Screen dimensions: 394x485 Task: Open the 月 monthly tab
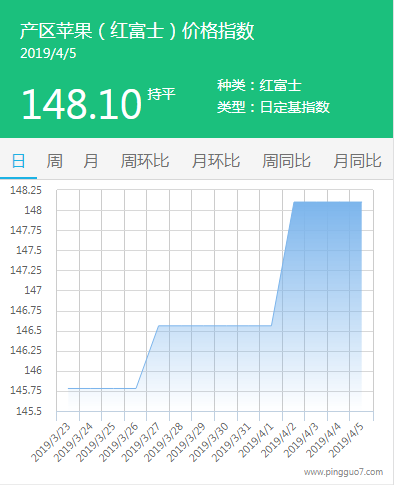tap(90, 161)
